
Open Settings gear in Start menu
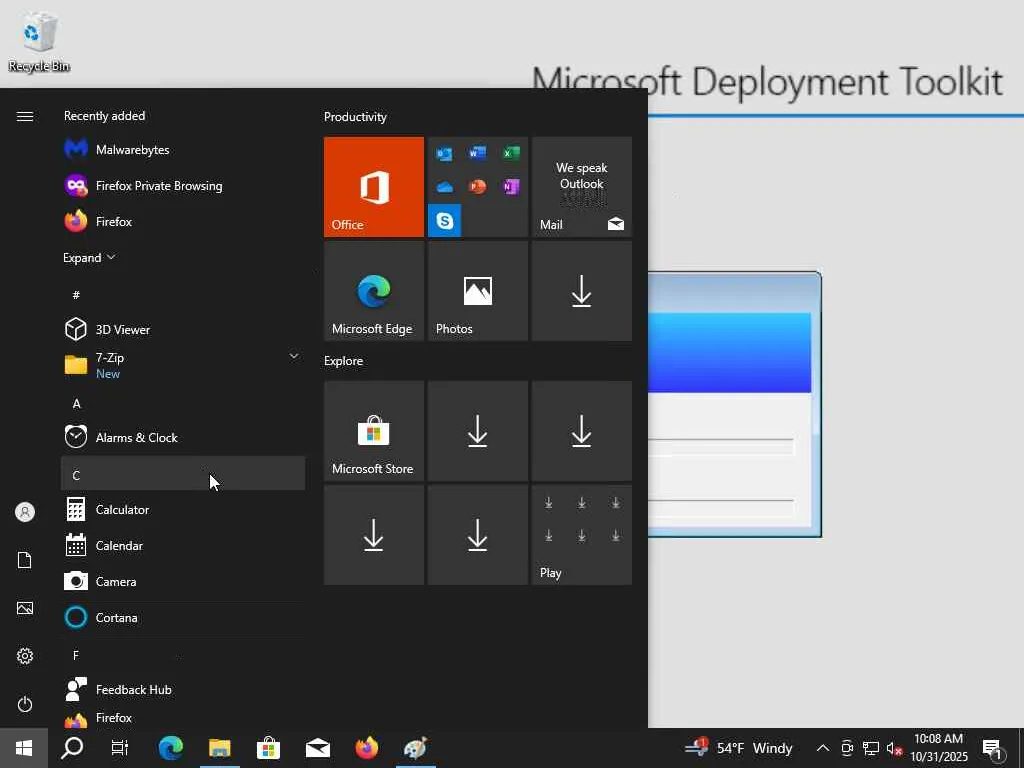pos(25,656)
